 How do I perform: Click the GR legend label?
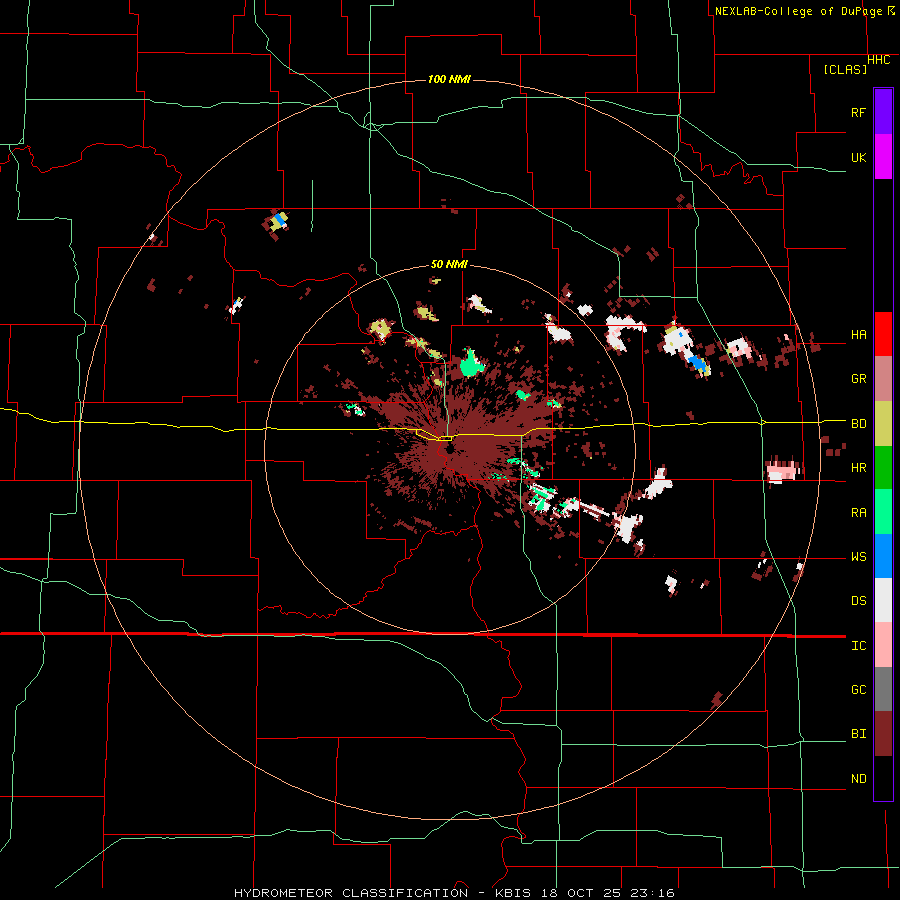tap(858, 379)
